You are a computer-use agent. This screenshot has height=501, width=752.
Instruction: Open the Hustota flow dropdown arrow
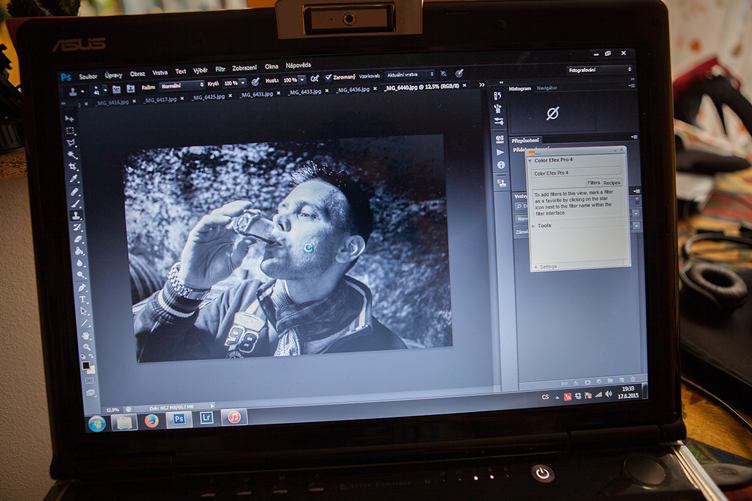302,79
